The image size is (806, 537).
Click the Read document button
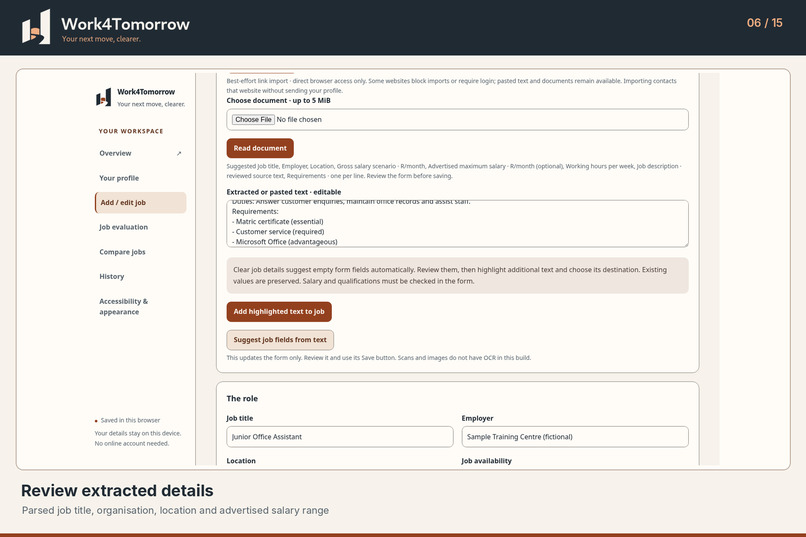coord(260,148)
